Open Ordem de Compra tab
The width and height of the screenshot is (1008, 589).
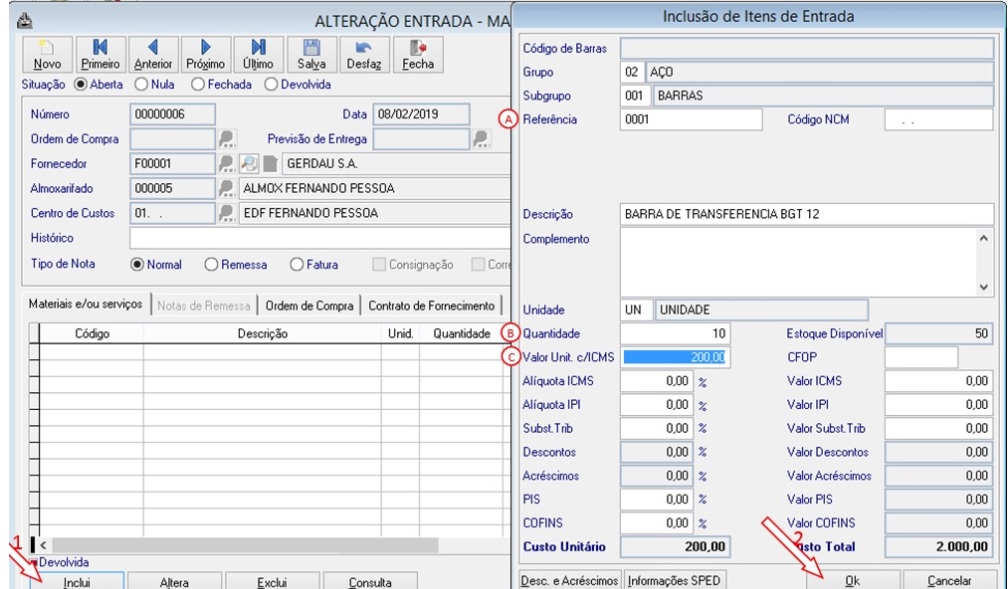coord(309,306)
